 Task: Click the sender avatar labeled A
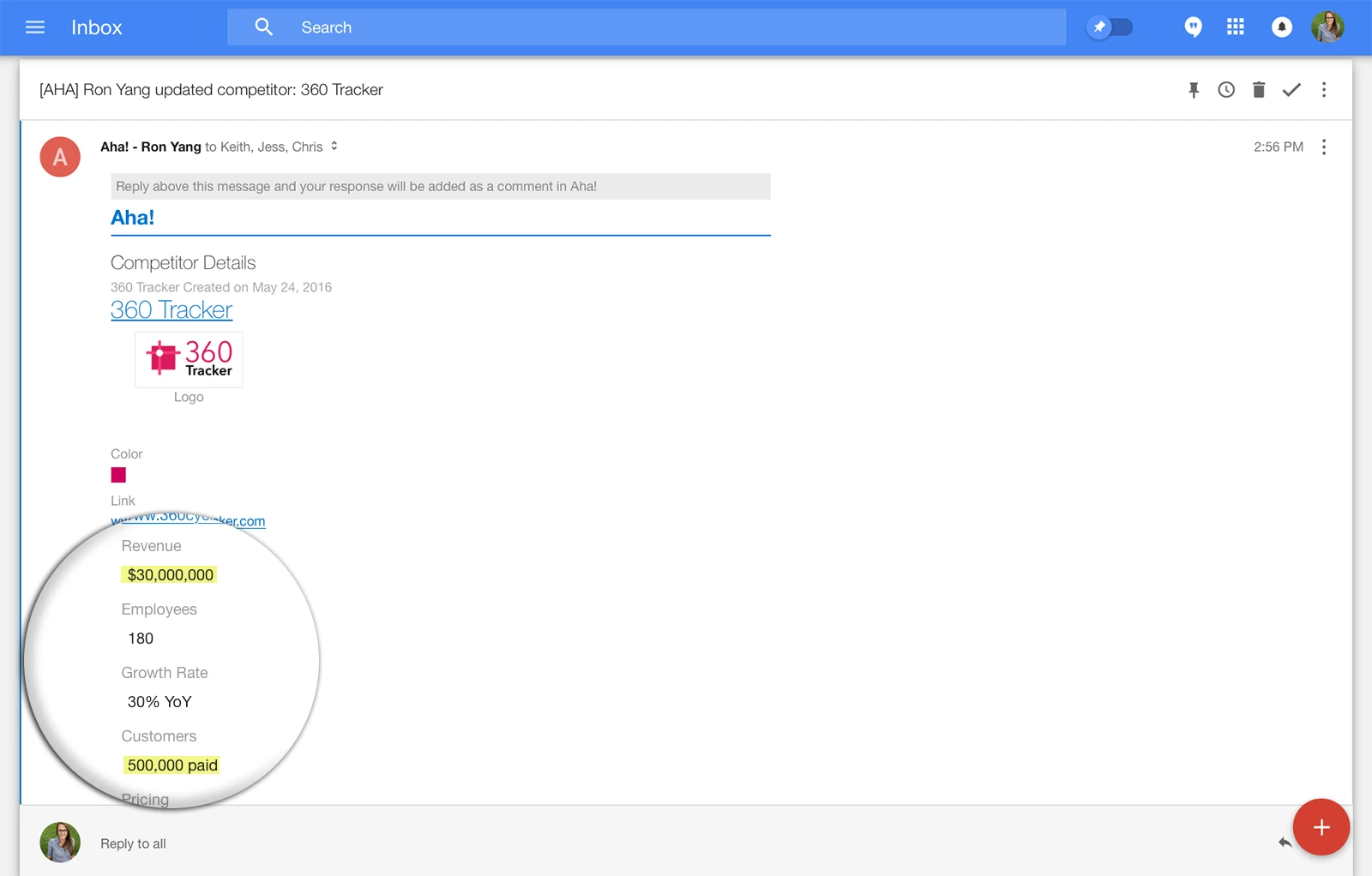pos(60,157)
